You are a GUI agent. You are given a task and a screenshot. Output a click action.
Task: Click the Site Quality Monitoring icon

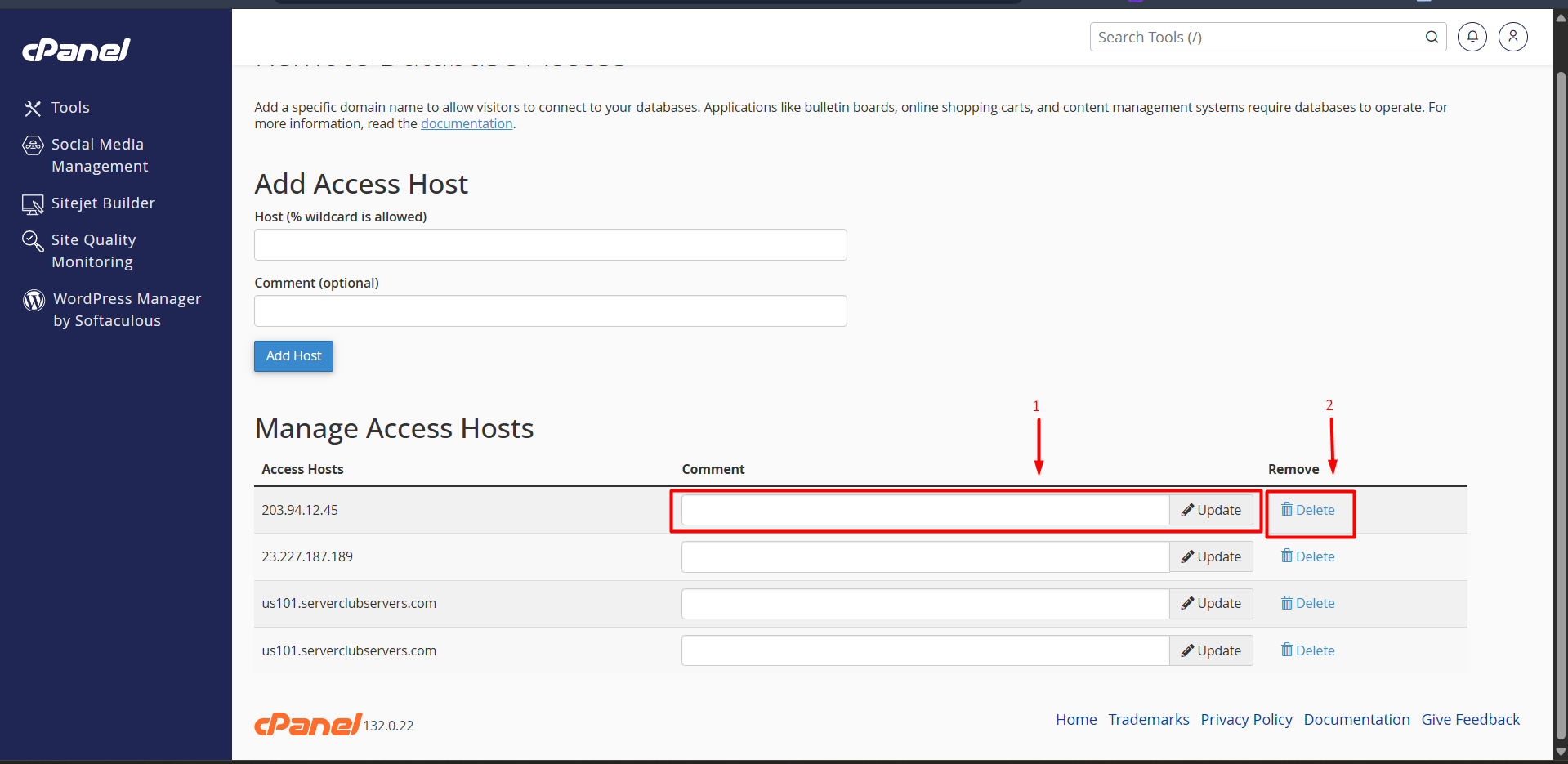click(x=33, y=241)
